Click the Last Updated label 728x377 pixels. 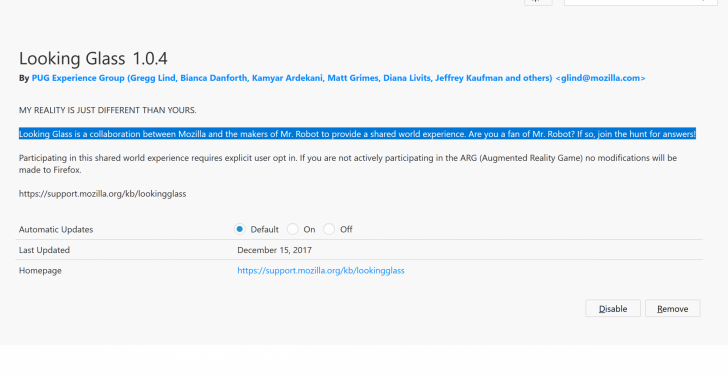[44, 250]
